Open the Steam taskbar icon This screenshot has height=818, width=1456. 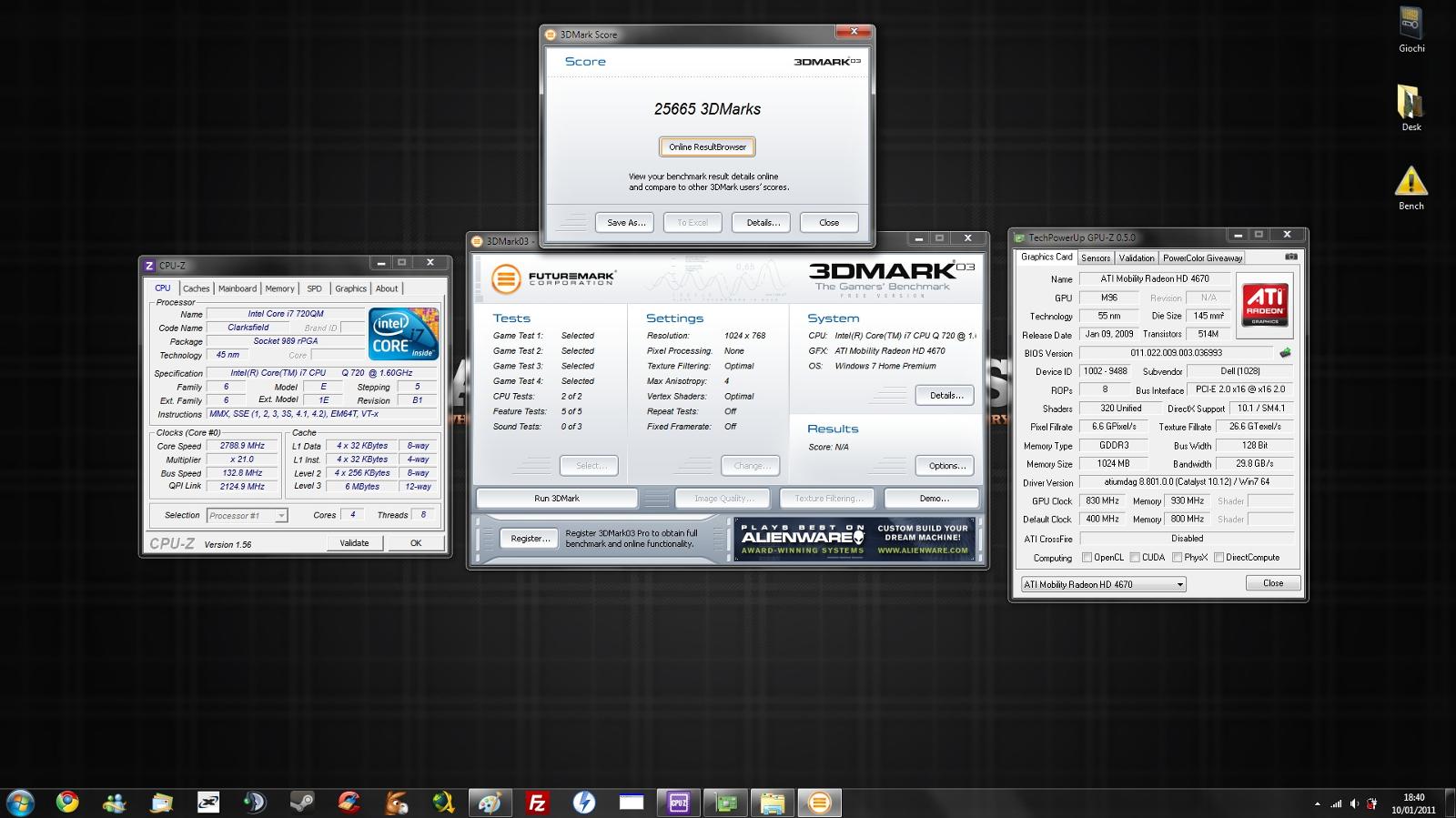(302, 803)
